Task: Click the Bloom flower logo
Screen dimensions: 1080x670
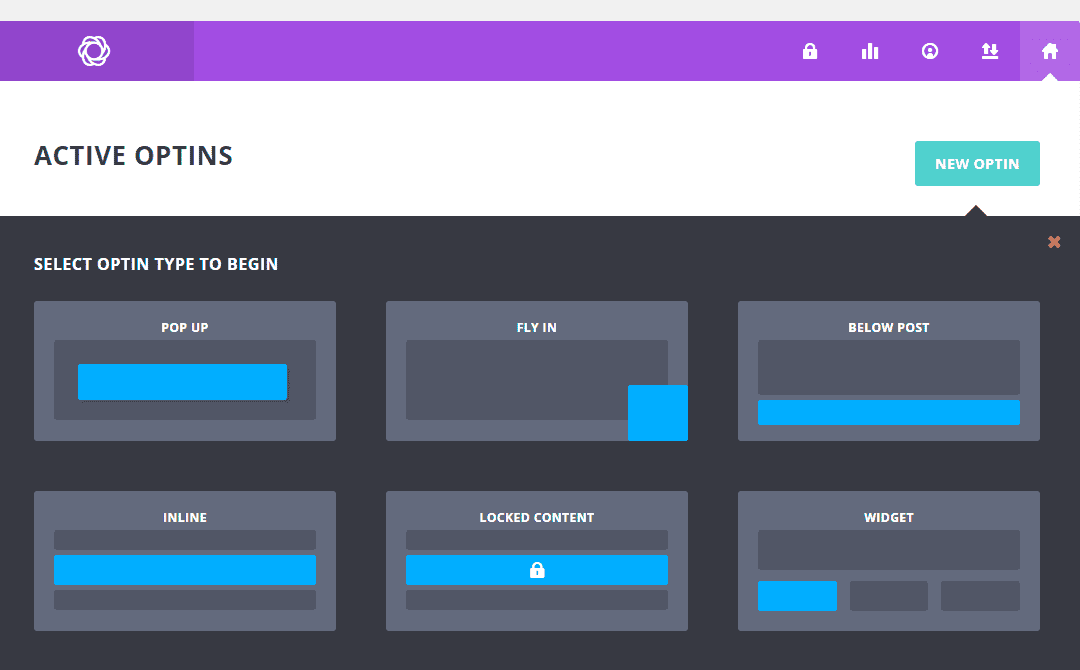Action: 94,51
